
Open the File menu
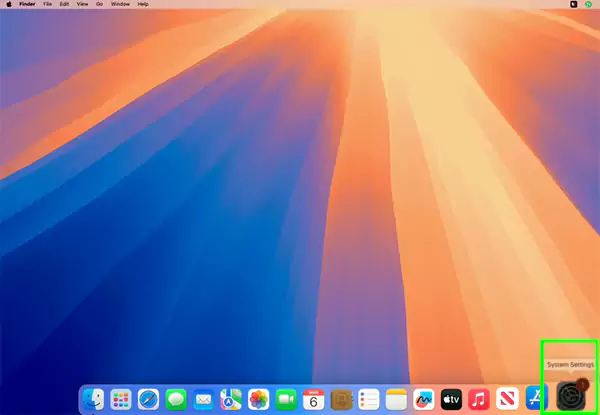47,4
